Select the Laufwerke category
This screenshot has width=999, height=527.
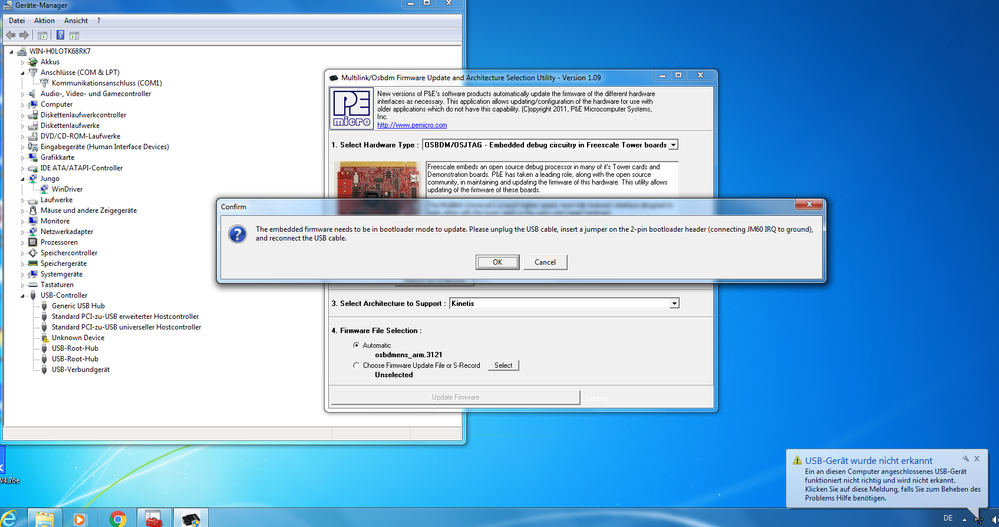click(x=56, y=199)
